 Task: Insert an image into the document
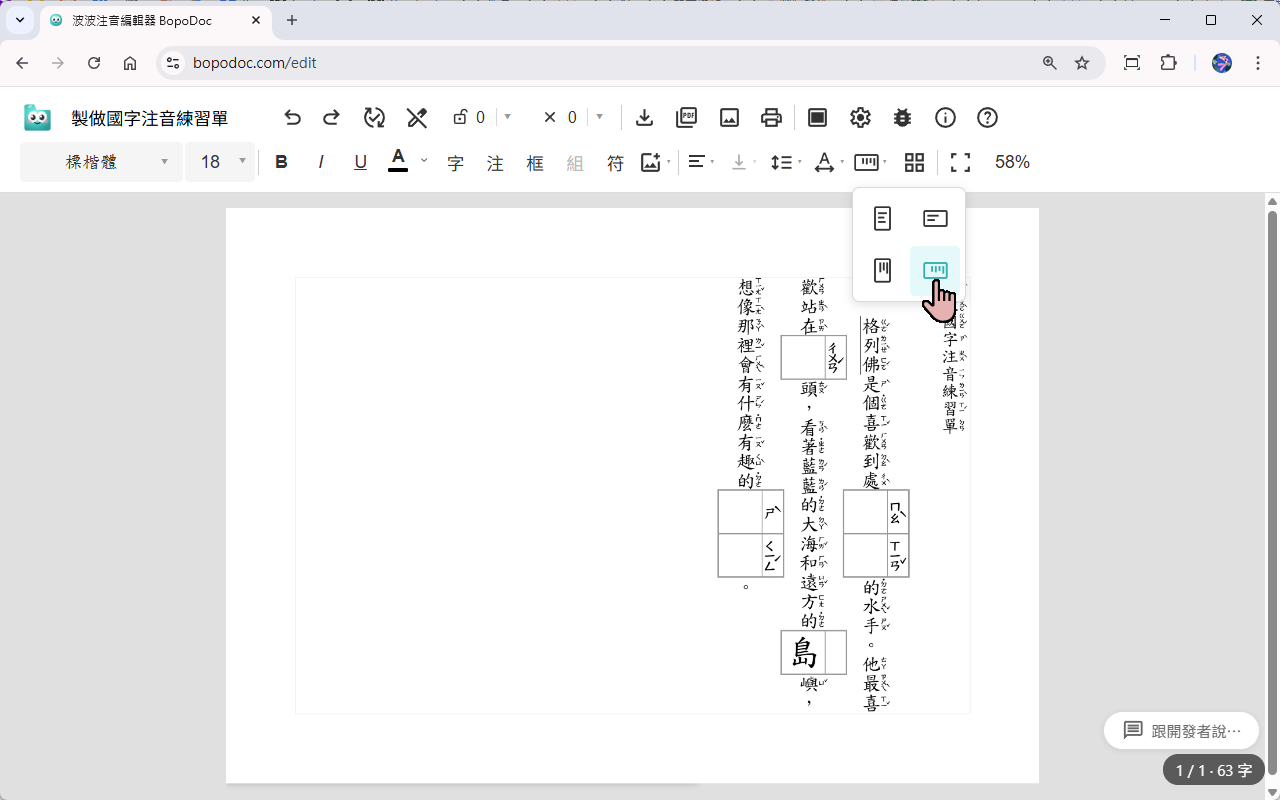pyautogui.click(x=729, y=117)
